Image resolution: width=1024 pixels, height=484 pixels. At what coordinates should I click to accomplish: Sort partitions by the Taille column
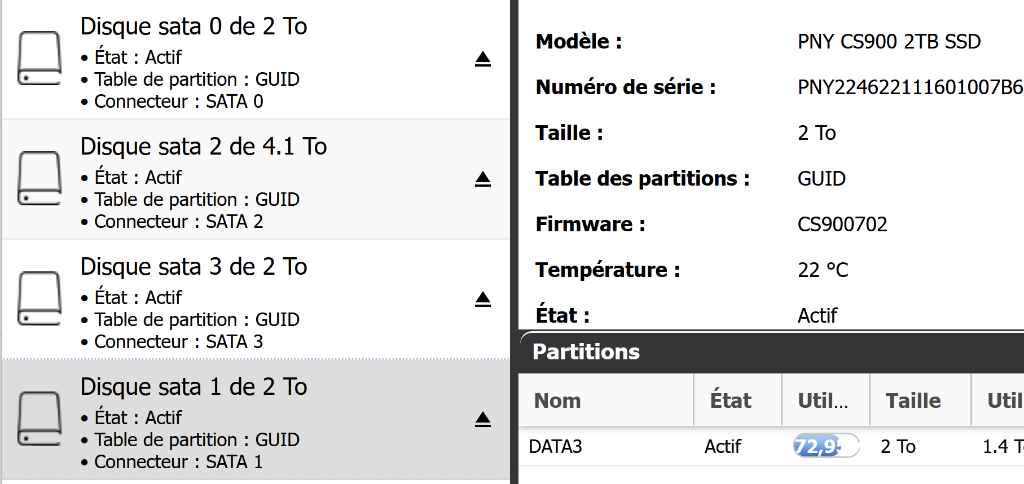click(913, 401)
